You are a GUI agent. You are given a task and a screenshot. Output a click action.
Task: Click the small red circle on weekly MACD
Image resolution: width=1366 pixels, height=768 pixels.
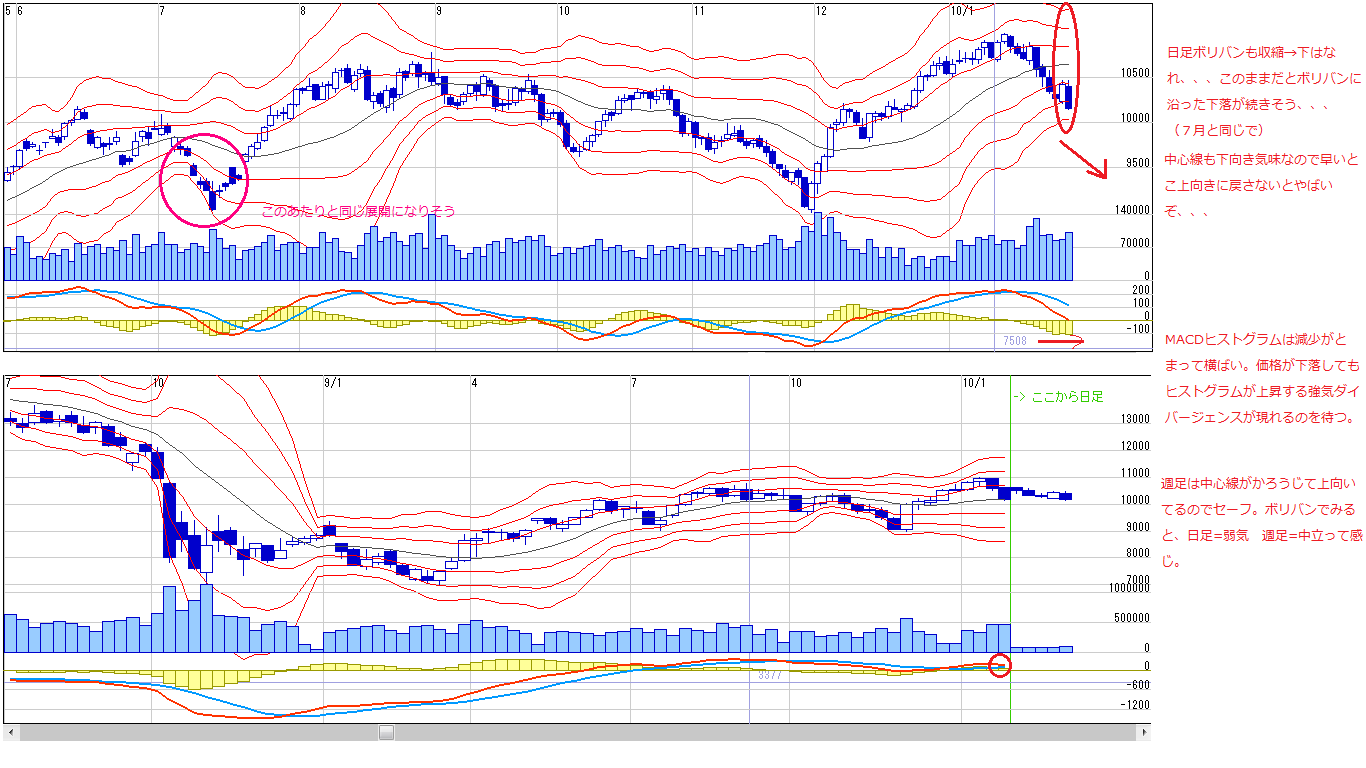pyautogui.click(x=999, y=665)
